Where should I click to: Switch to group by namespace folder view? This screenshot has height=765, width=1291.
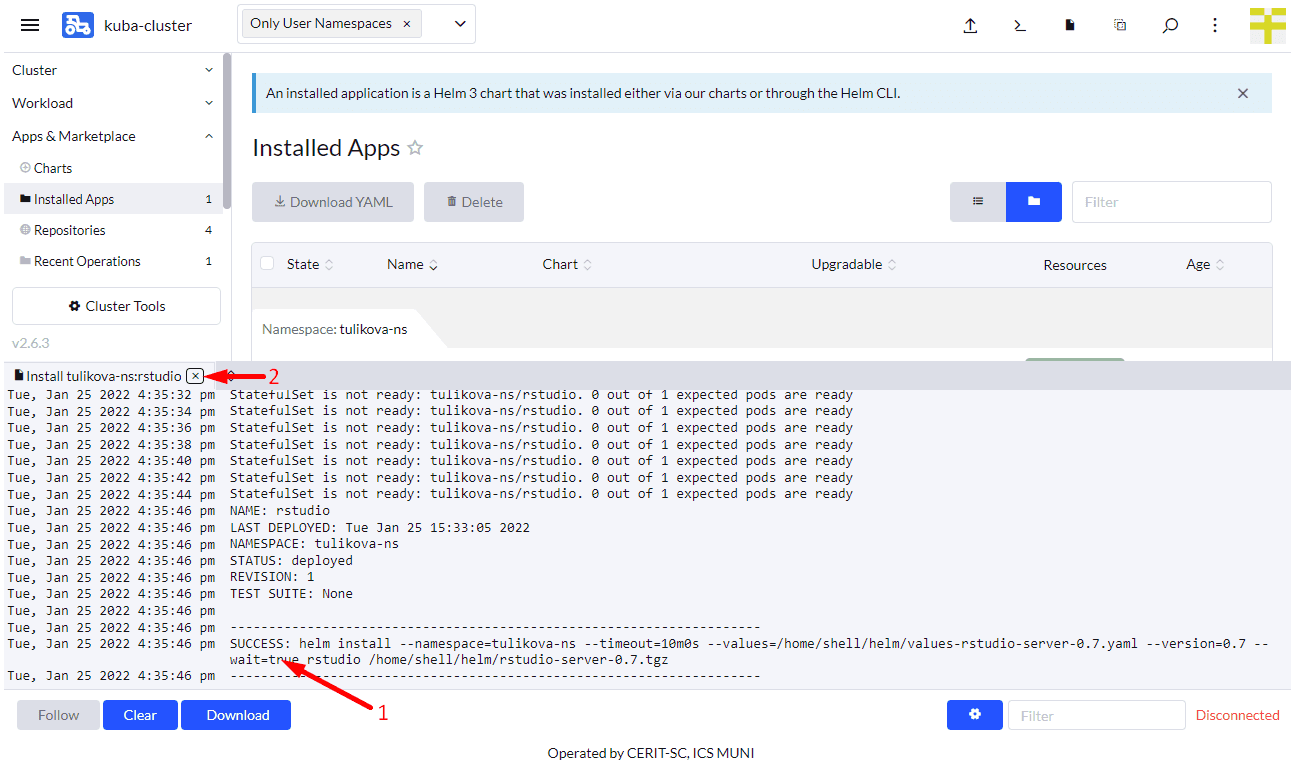coord(1034,202)
